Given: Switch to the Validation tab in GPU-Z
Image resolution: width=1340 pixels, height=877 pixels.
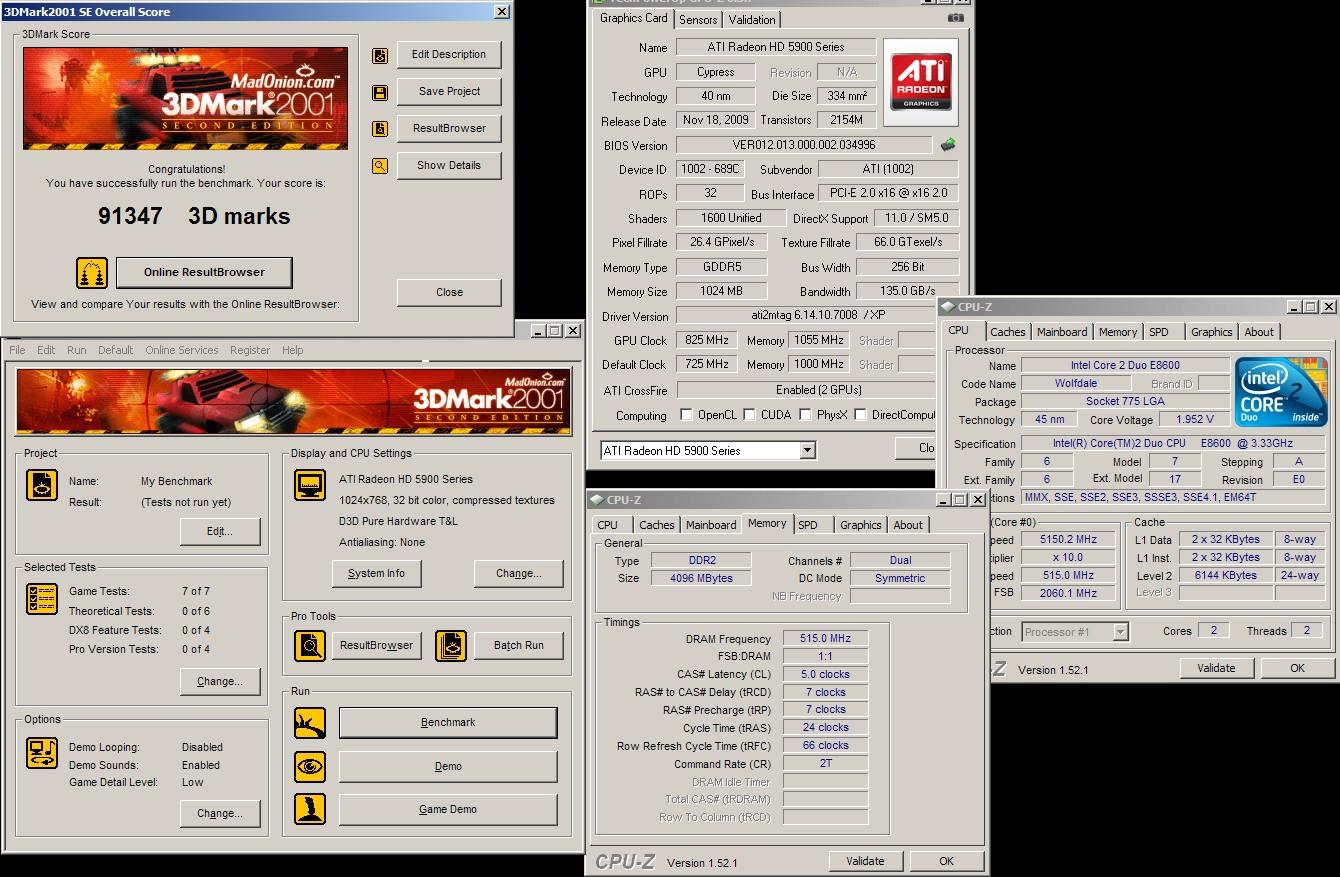Looking at the screenshot, I should (x=752, y=20).
